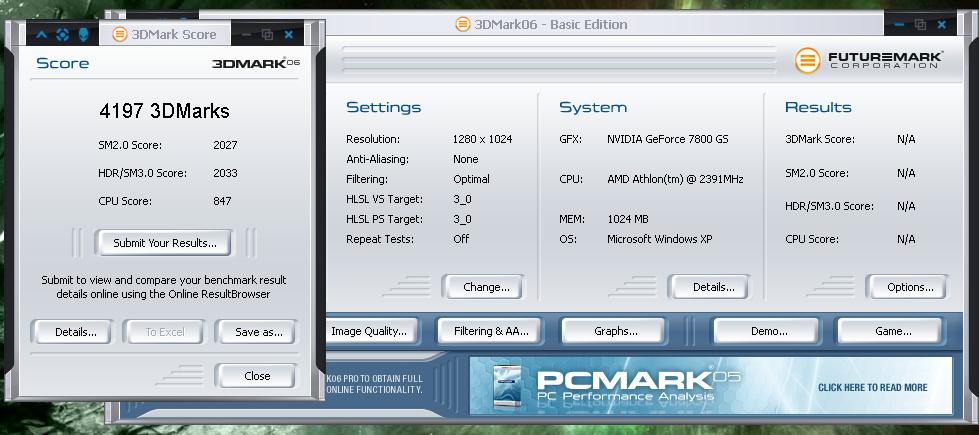Minimize the 3DMark06 main window
Screen dimensions: 979x435
click(899, 25)
